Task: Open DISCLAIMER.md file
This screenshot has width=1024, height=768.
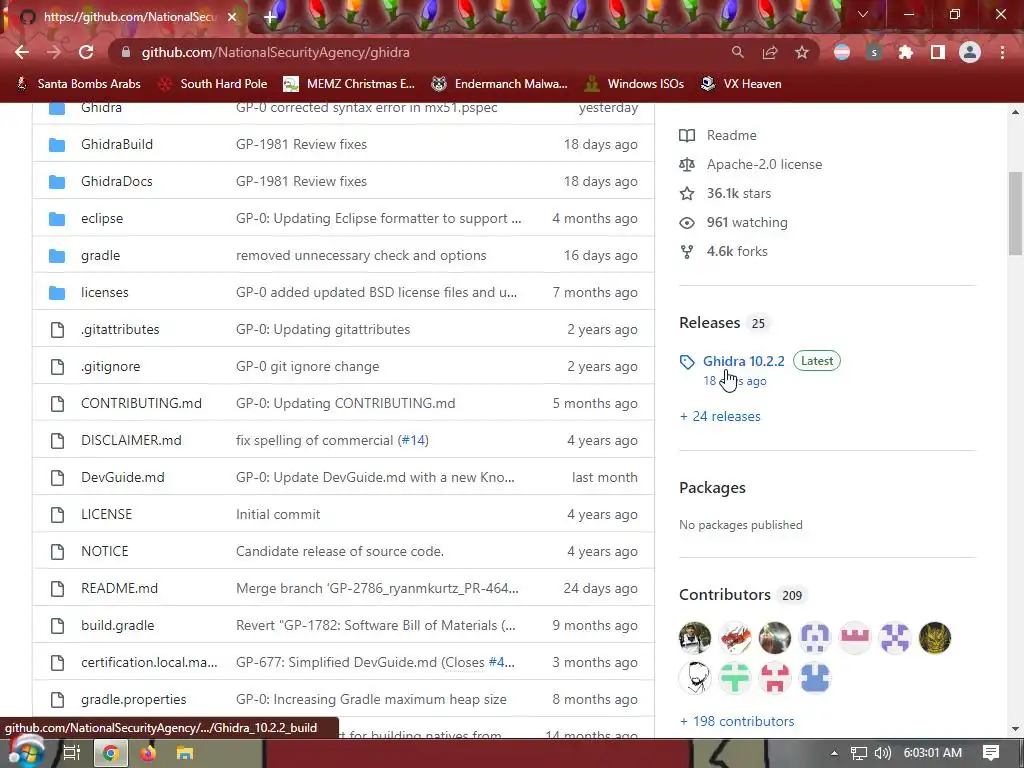Action: pyautogui.click(x=131, y=441)
